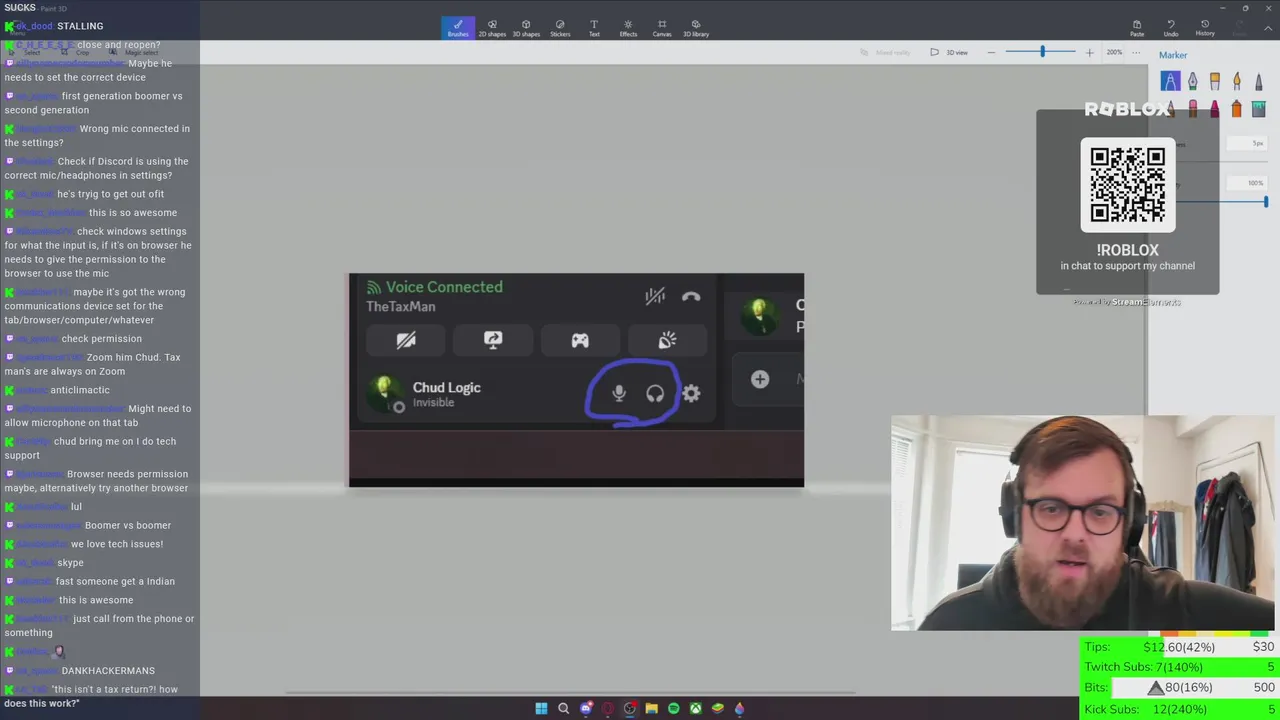Click the Voice Connected status text
Screen dimensions: 1280x720
444,287
